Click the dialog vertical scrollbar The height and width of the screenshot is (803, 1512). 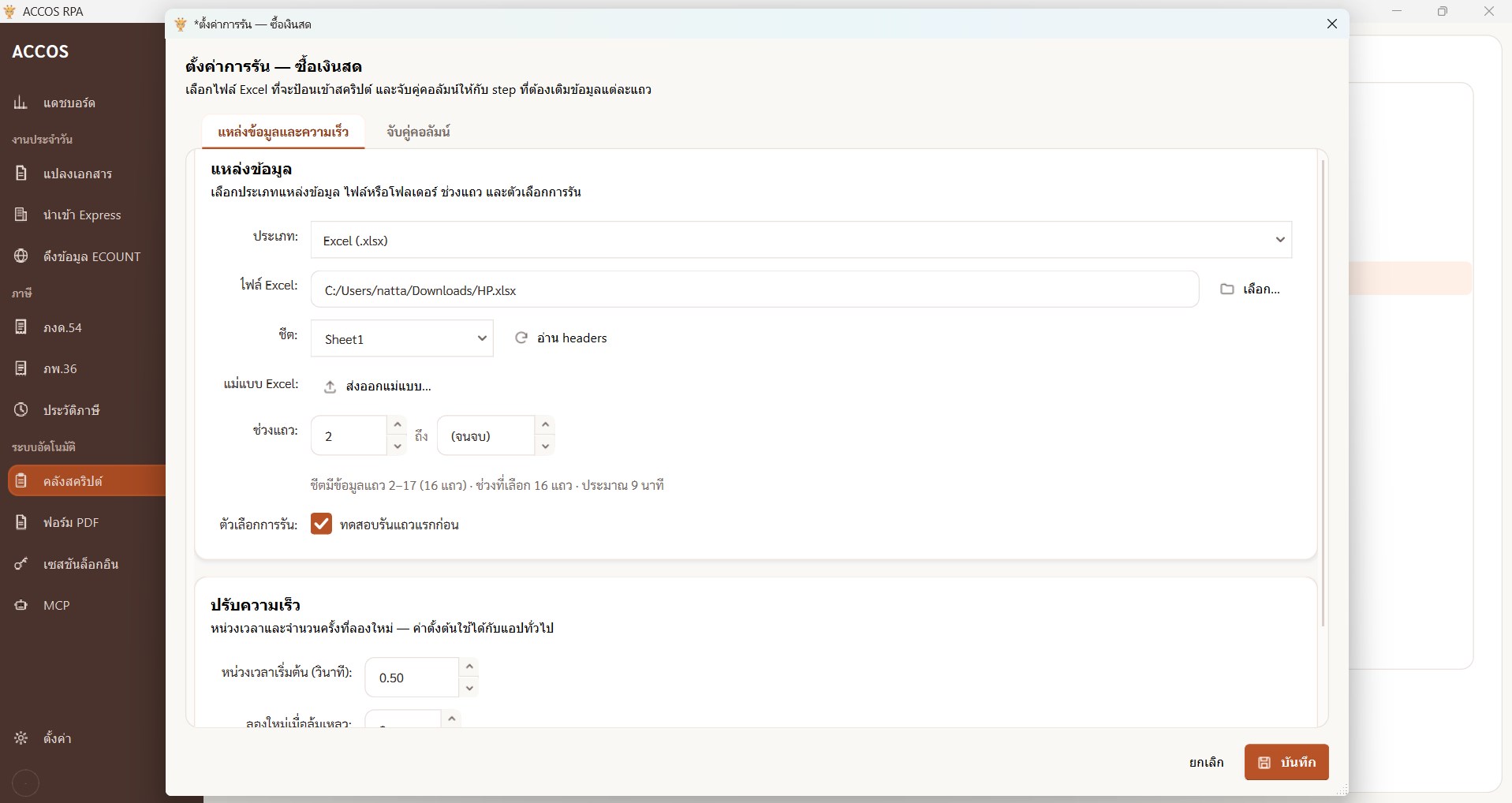click(1323, 394)
